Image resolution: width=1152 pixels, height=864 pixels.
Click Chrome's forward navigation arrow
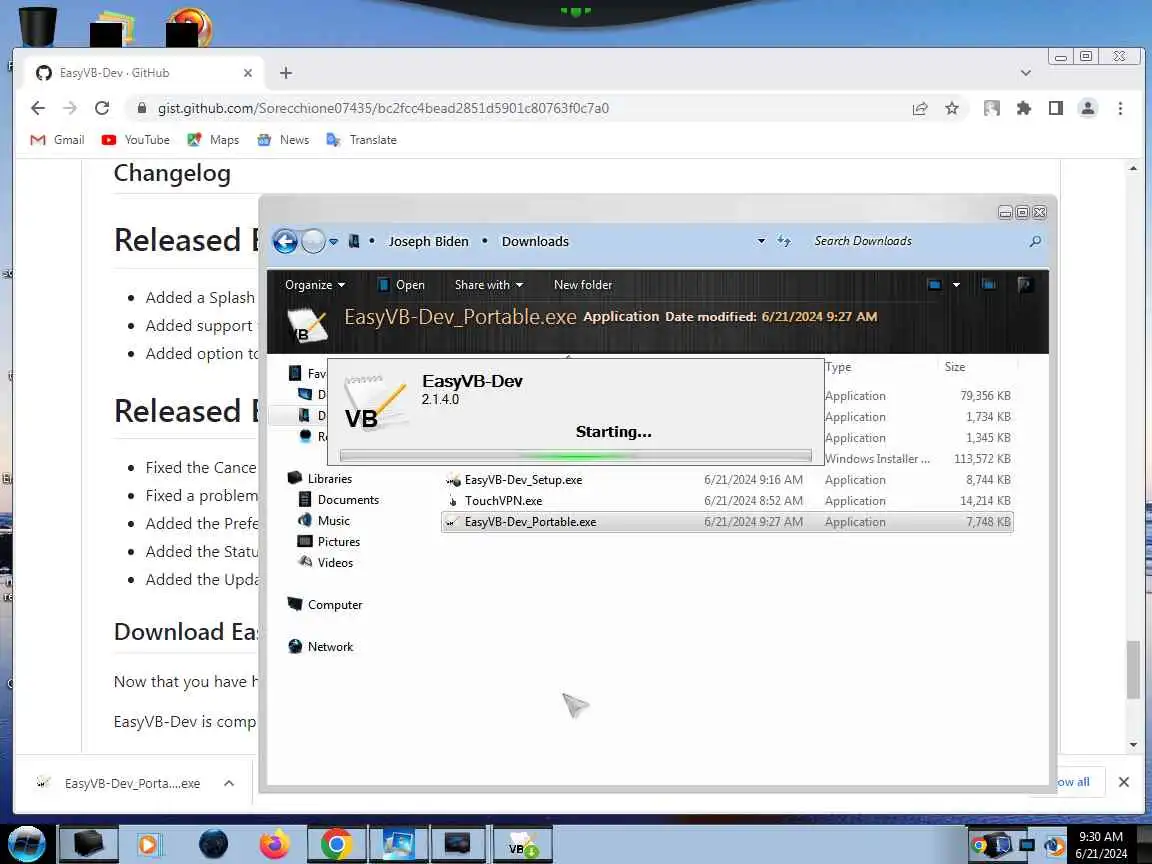tap(70, 108)
